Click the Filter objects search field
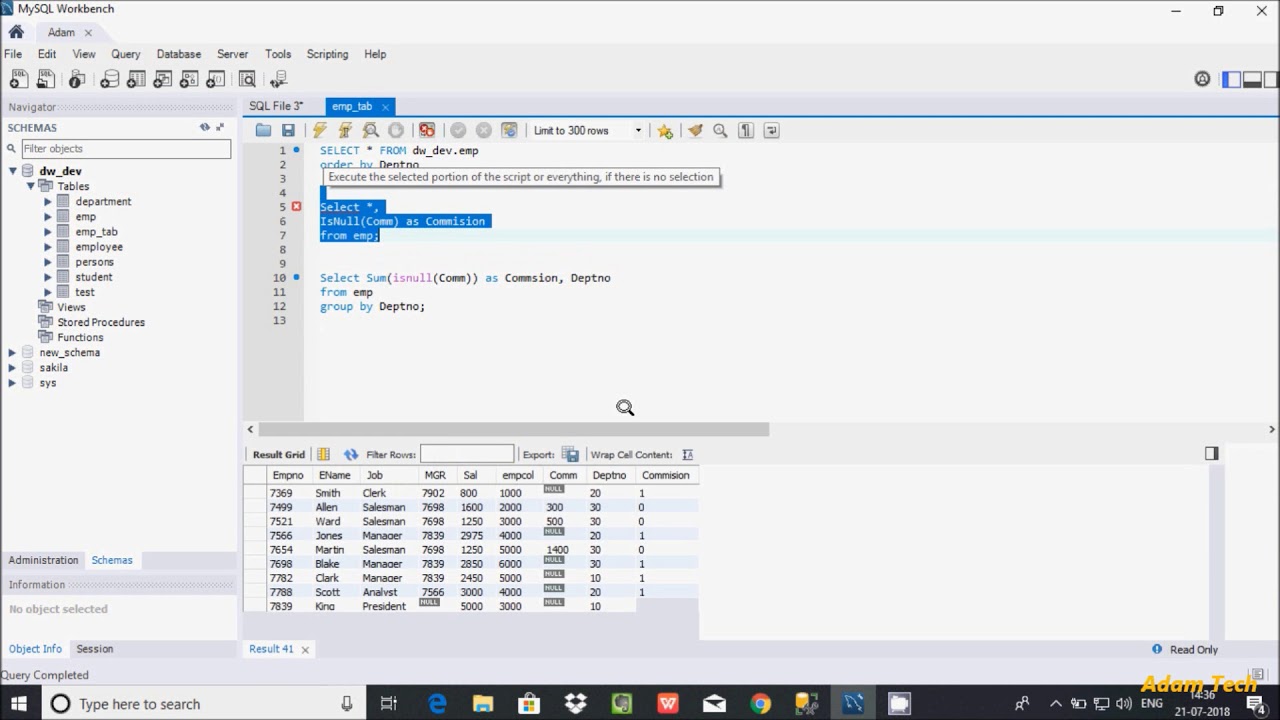 tap(126, 149)
